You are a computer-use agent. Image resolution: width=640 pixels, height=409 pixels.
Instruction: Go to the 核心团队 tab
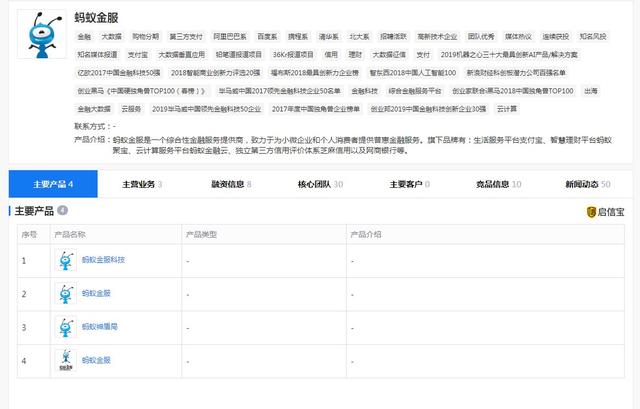pos(320,184)
